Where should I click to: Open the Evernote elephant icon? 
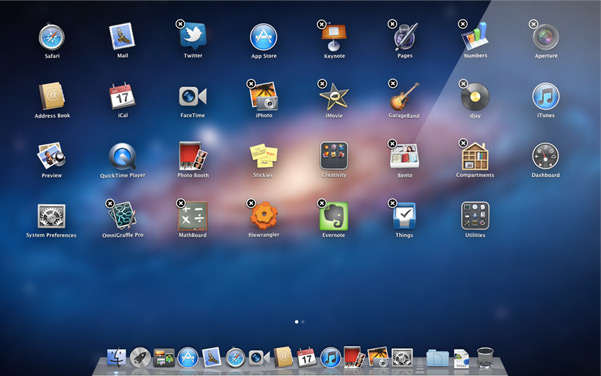334,216
